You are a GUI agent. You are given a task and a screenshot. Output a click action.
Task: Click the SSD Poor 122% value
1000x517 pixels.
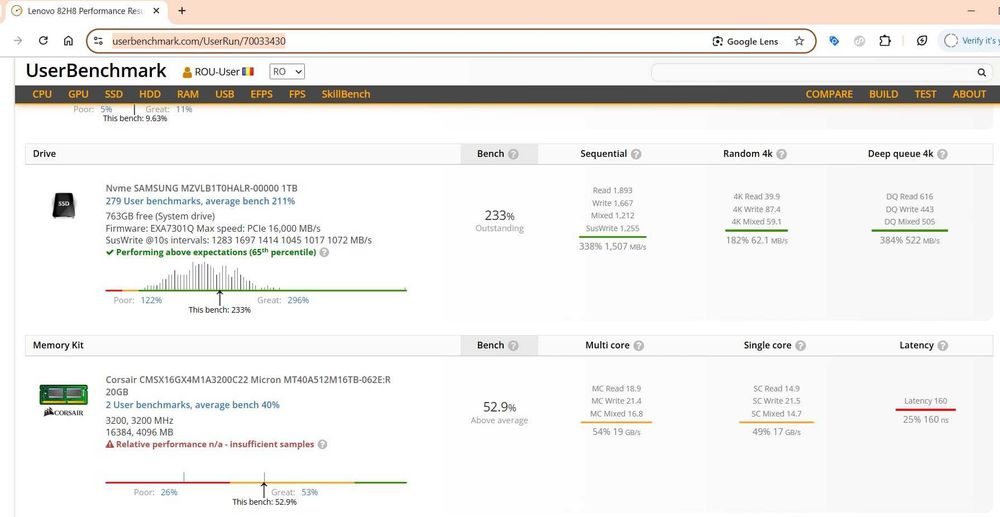tap(151, 300)
